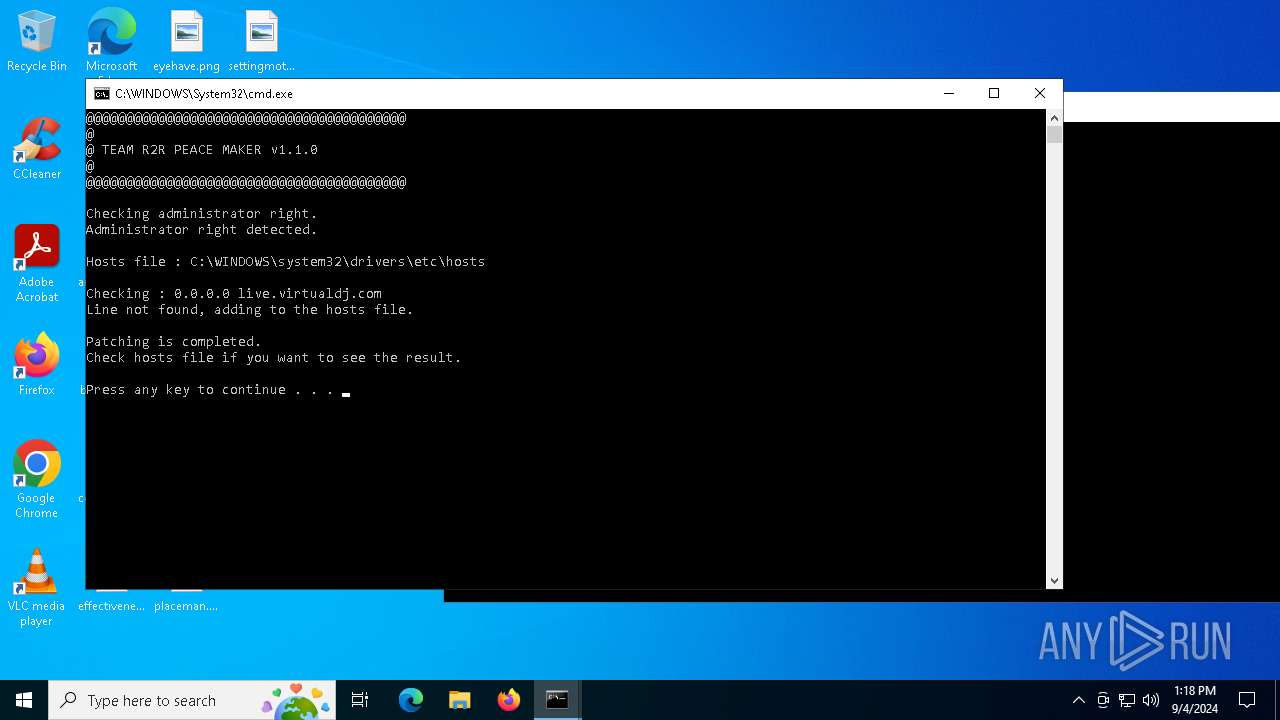The height and width of the screenshot is (720, 1280).
Task: Click the cmd.exe title bar system icon
Action: [101, 94]
